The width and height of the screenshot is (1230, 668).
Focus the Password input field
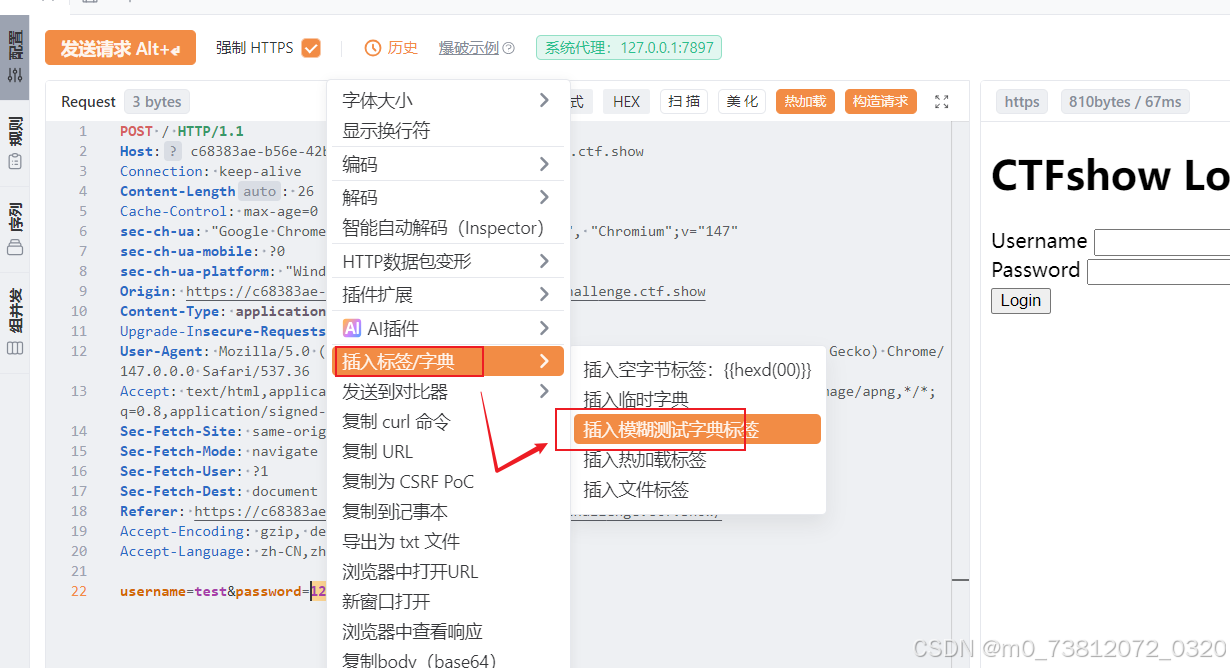tap(1158, 271)
